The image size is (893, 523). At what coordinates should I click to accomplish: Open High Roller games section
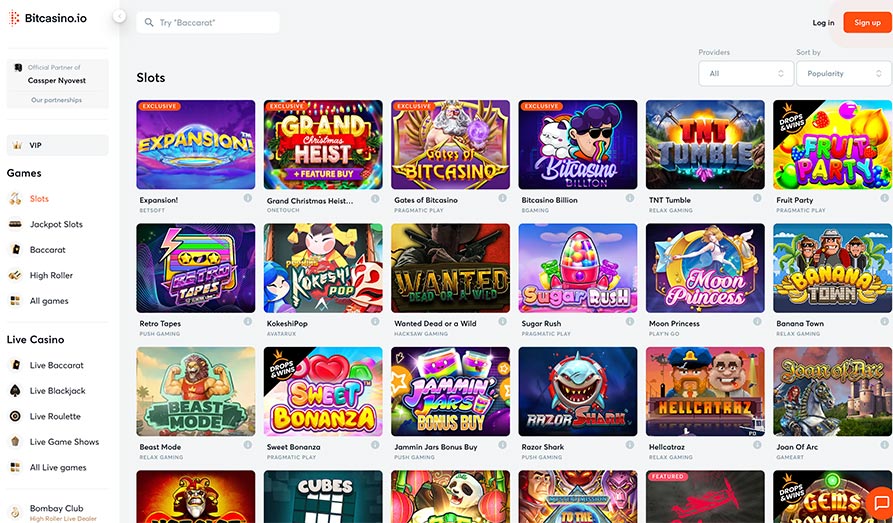point(51,275)
